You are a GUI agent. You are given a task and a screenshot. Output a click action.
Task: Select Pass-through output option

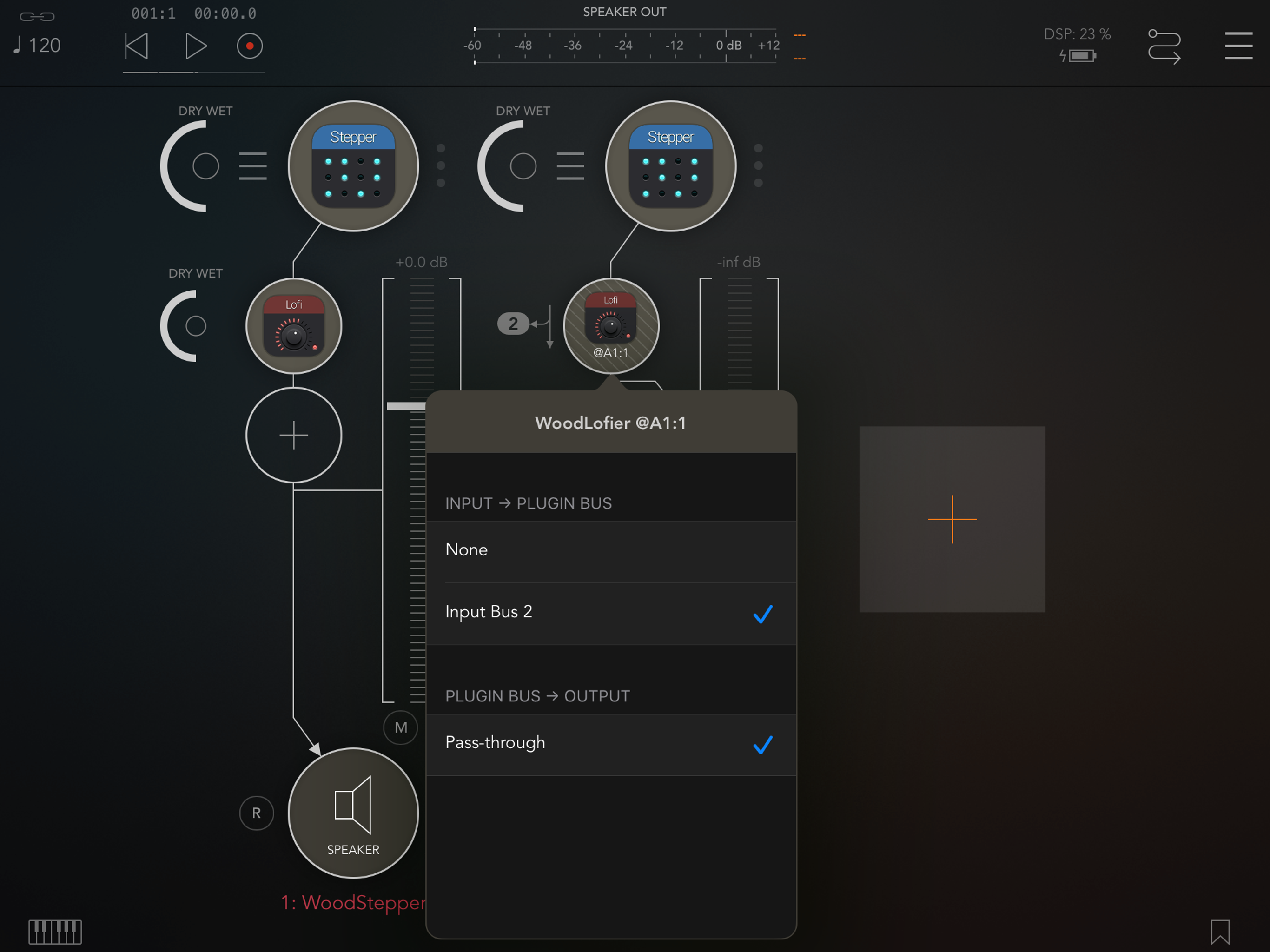coord(610,743)
